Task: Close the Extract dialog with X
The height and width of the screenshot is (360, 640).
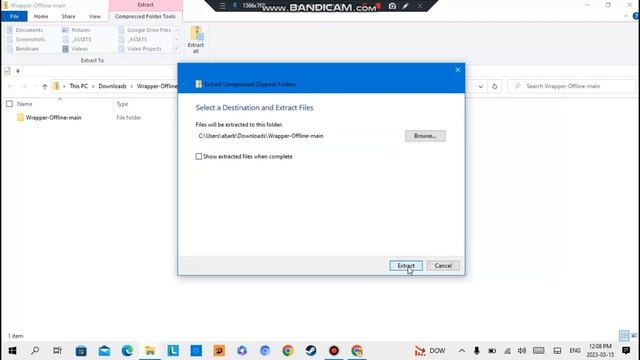Action: pyautogui.click(x=458, y=70)
